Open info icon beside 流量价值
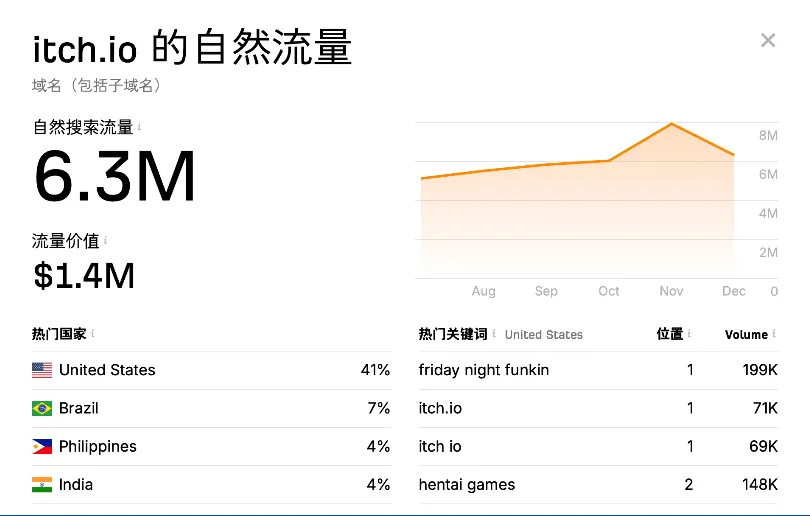Image resolution: width=810 pixels, height=516 pixels. 105,240
